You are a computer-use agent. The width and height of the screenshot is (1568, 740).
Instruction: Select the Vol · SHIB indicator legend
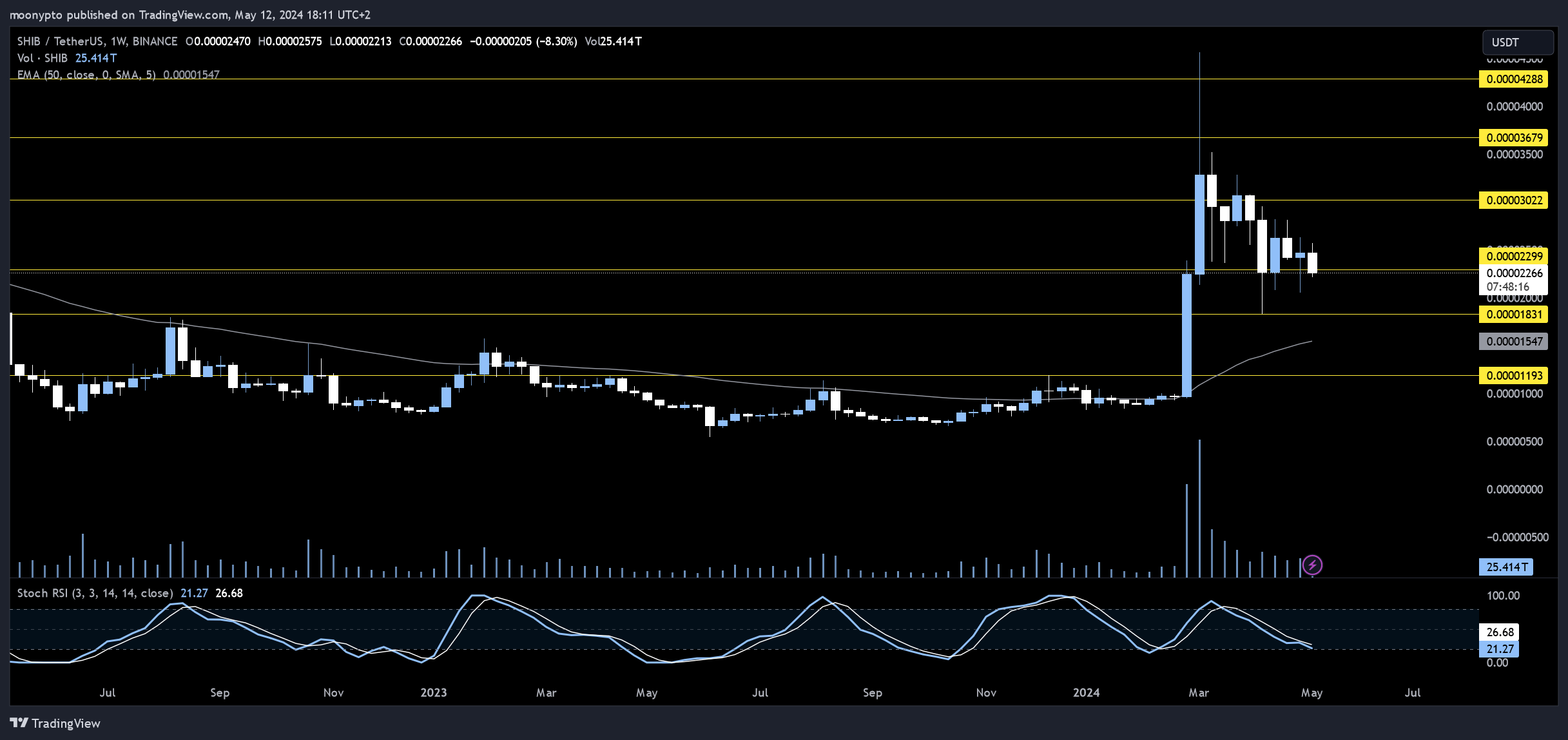tap(42, 58)
